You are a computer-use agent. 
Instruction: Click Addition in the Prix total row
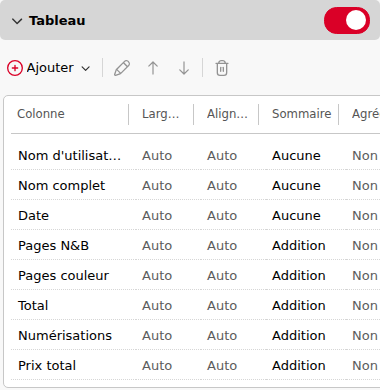point(299,366)
